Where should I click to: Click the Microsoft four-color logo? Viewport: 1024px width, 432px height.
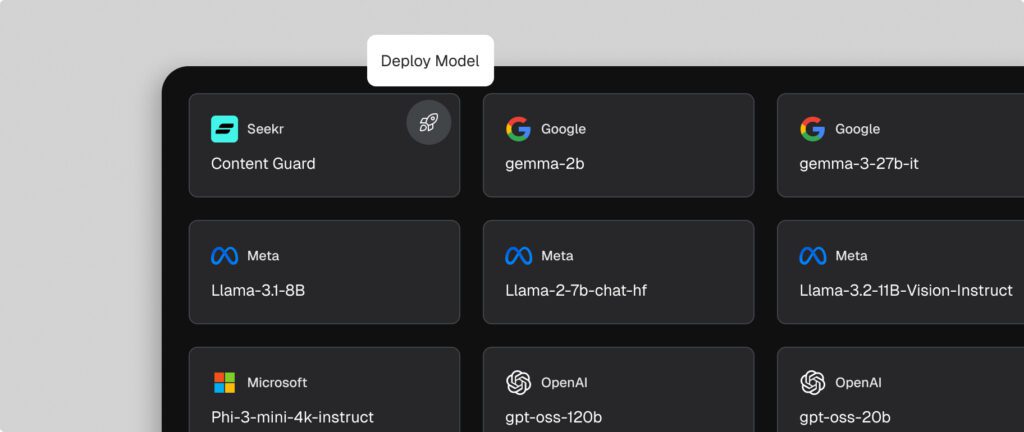224,383
